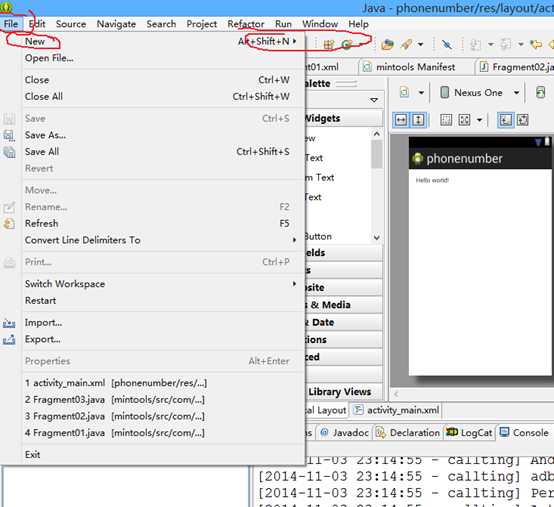
Task: Open recent file 3 Fragment02.java
Action: [164, 416]
